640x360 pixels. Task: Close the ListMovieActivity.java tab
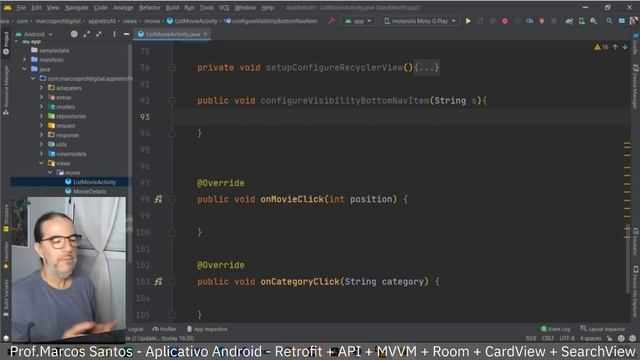(x=205, y=34)
